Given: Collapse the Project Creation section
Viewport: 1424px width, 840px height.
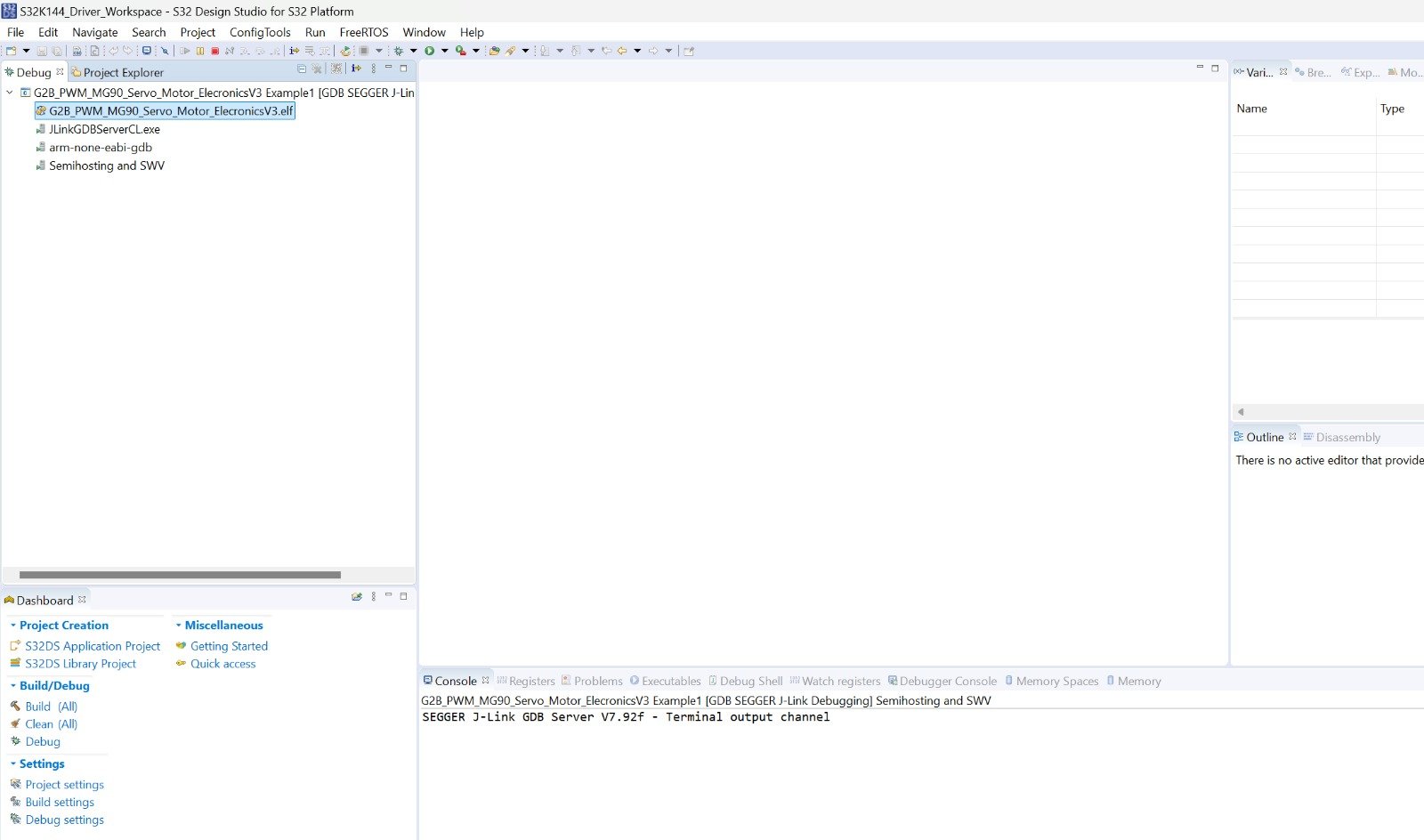Looking at the screenshot, I should 13,626.
